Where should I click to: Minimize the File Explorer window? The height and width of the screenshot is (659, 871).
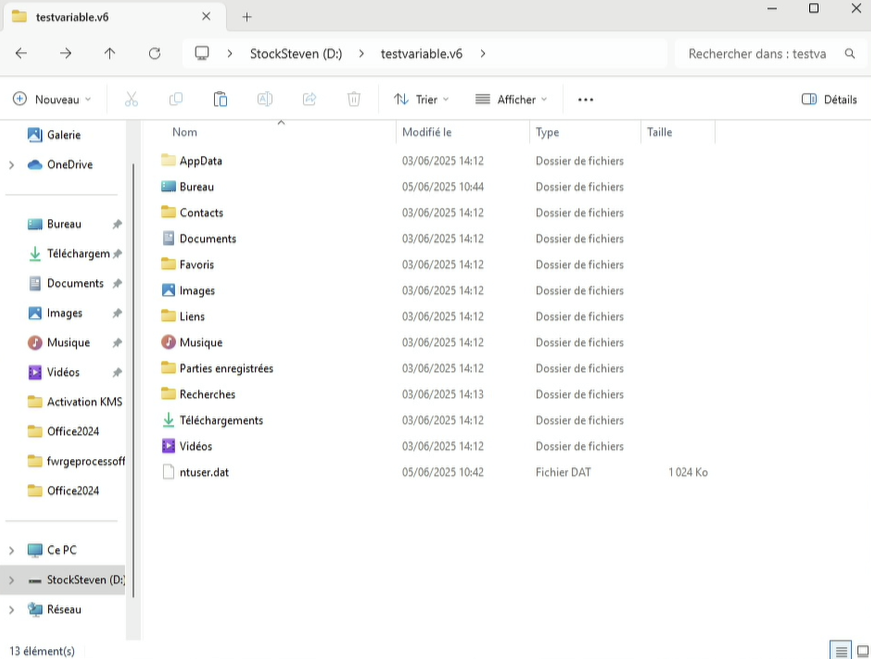pyautogui.click(x=772, y=8)
